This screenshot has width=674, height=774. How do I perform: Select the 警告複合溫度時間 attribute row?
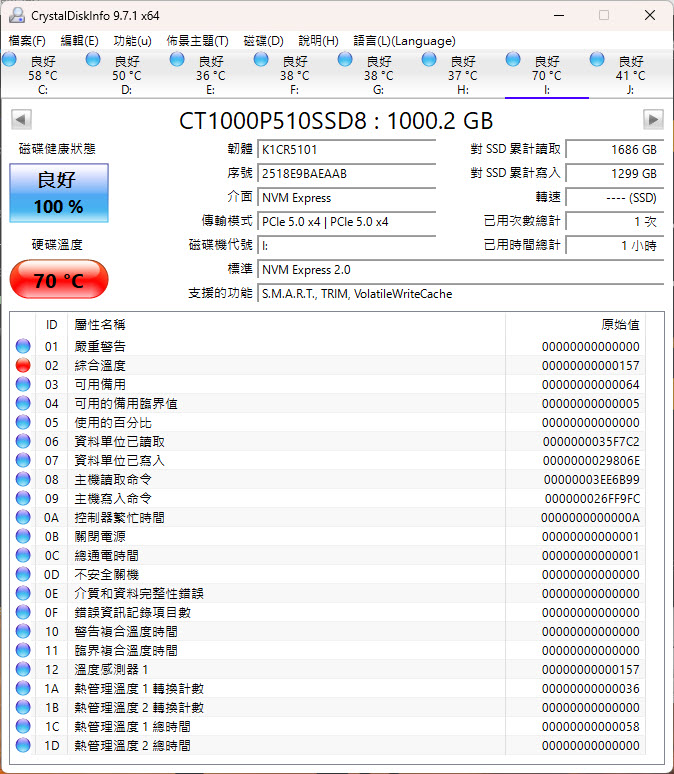click(328, 631)
